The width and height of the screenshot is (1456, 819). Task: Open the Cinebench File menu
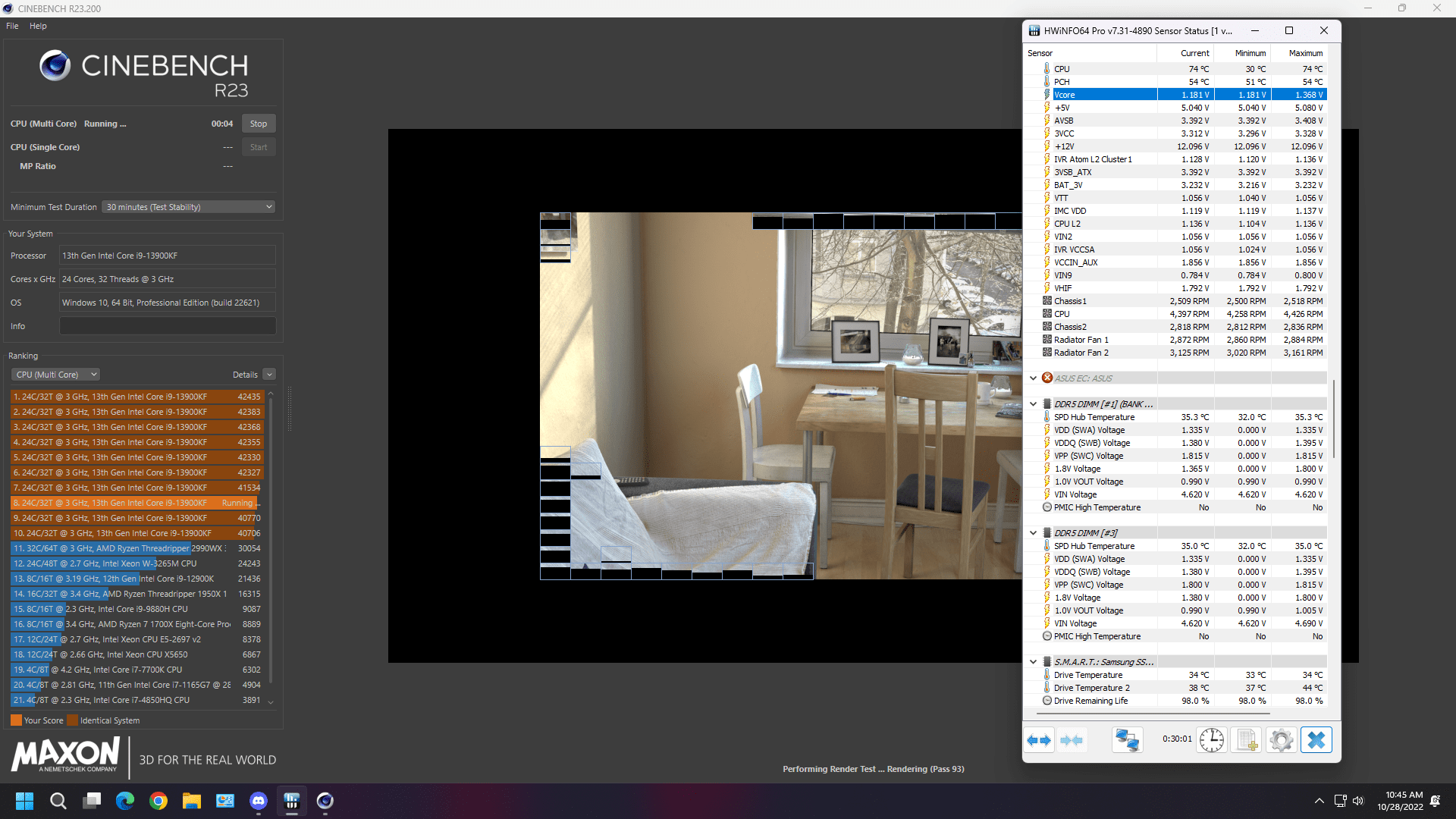tap(12, 26)
